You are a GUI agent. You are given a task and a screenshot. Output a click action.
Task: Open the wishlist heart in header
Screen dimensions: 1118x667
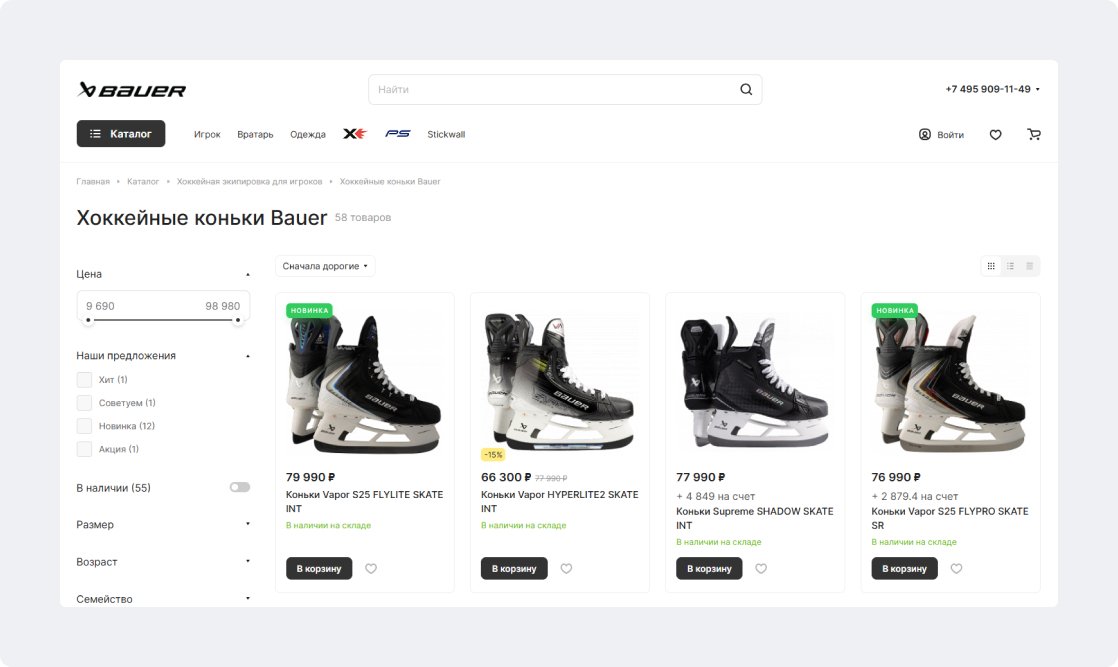point(995,134)
